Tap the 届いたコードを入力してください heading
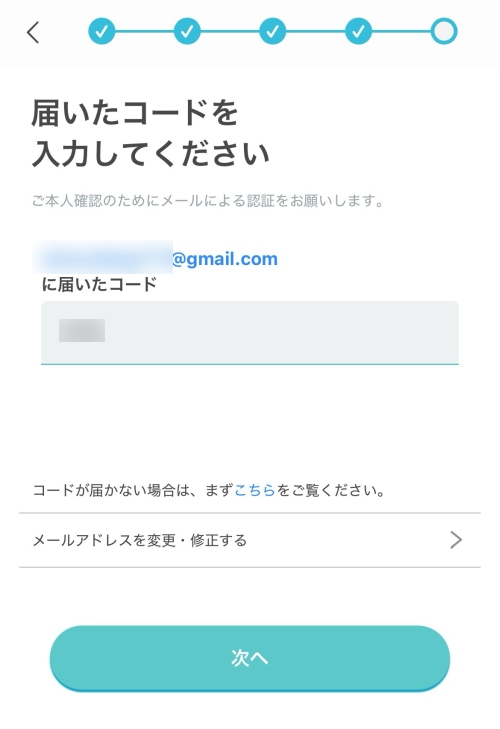This screenshot has height=729, width=500. [x=150, y=133]
